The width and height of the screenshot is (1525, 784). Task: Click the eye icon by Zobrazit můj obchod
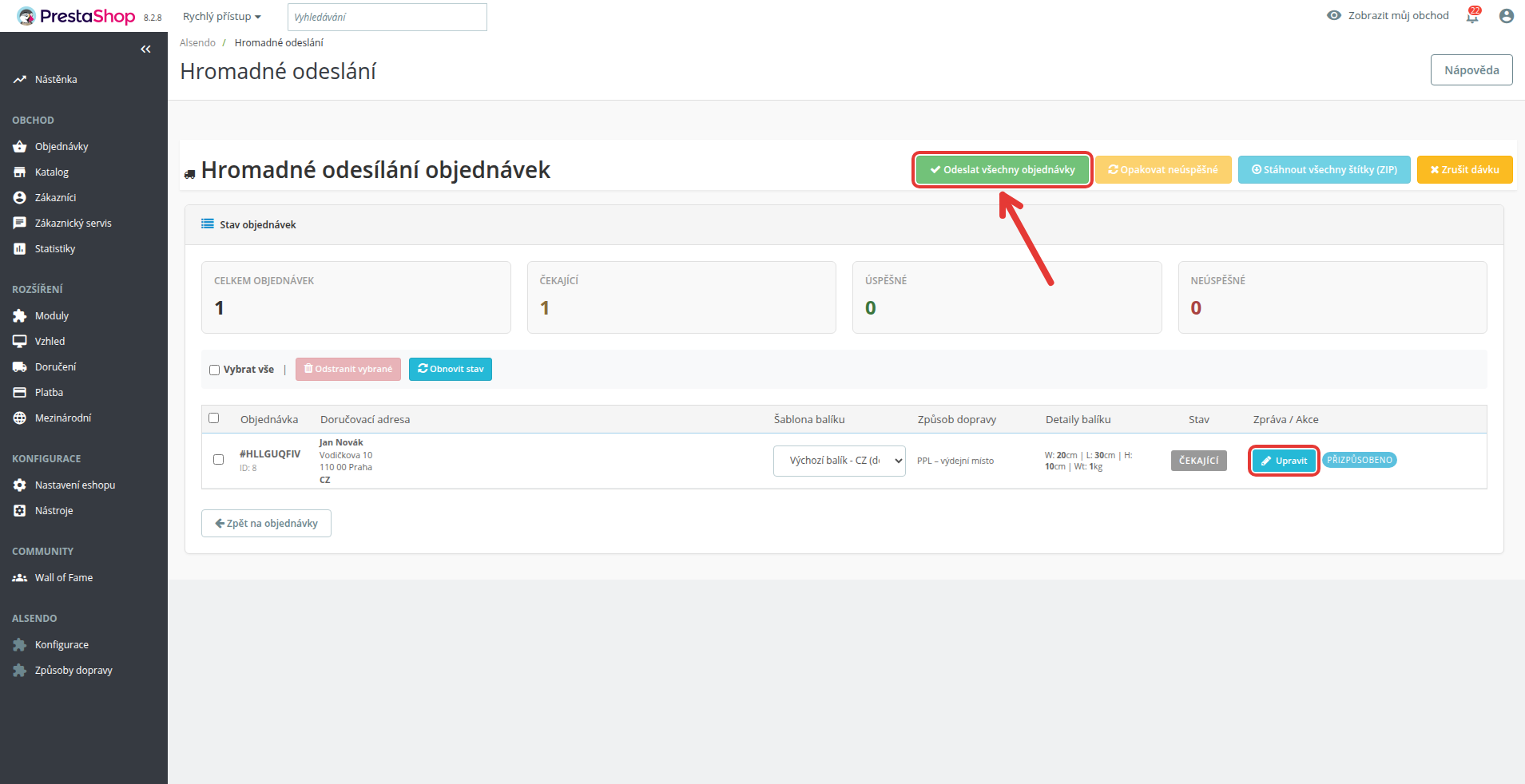coord(1334,15)
